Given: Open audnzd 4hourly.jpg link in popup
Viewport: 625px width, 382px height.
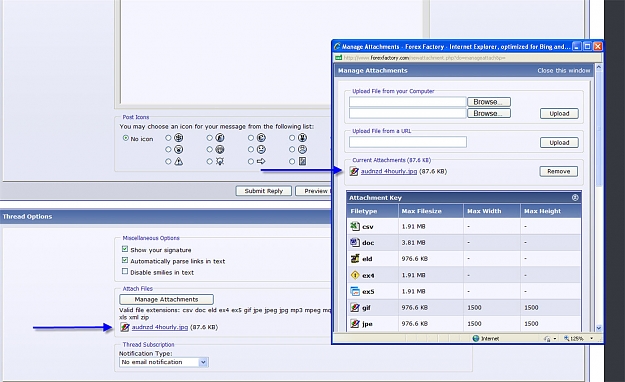Looking at the screenshot, I should 389,171.
